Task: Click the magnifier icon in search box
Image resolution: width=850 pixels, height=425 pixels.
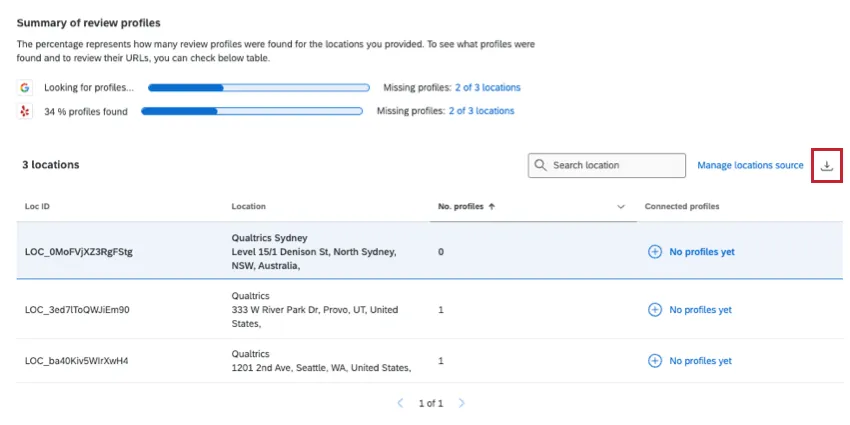Action: pyautogui.click(x=541, y=165)
